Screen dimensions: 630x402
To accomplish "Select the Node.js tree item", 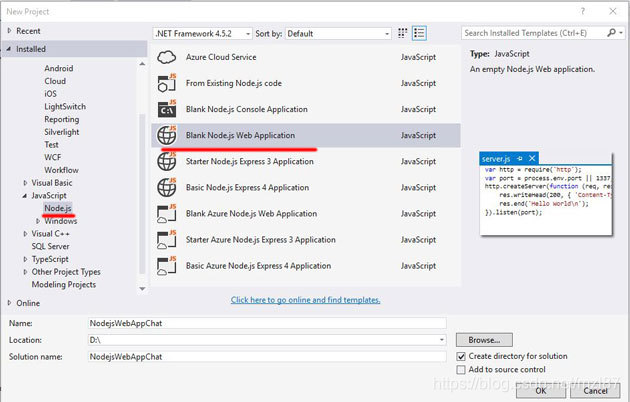I will coord(58,208).
